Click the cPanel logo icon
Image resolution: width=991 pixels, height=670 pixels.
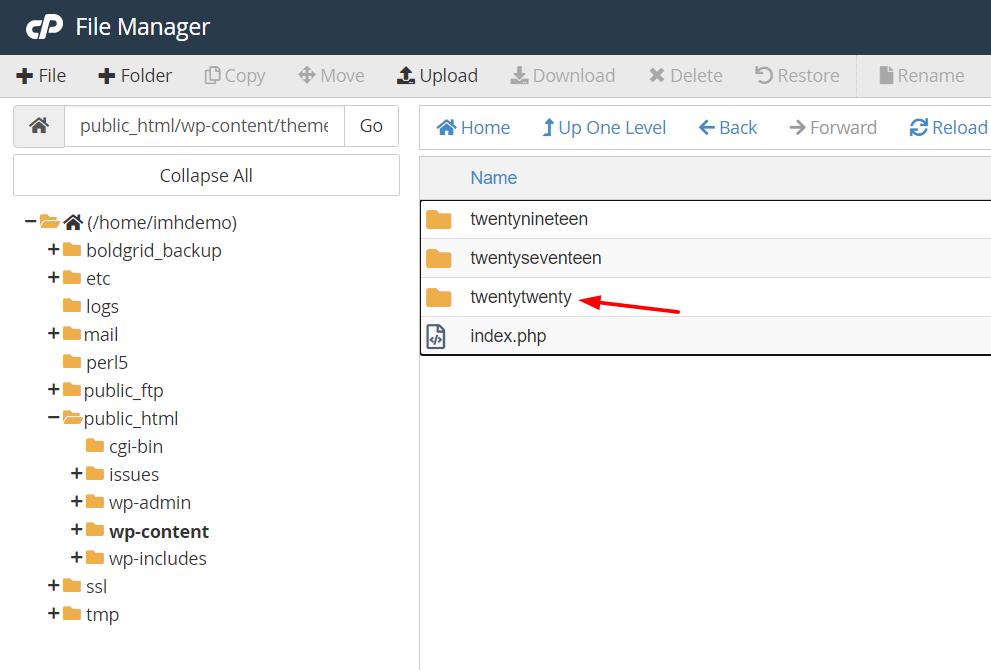tap(44, 27)
